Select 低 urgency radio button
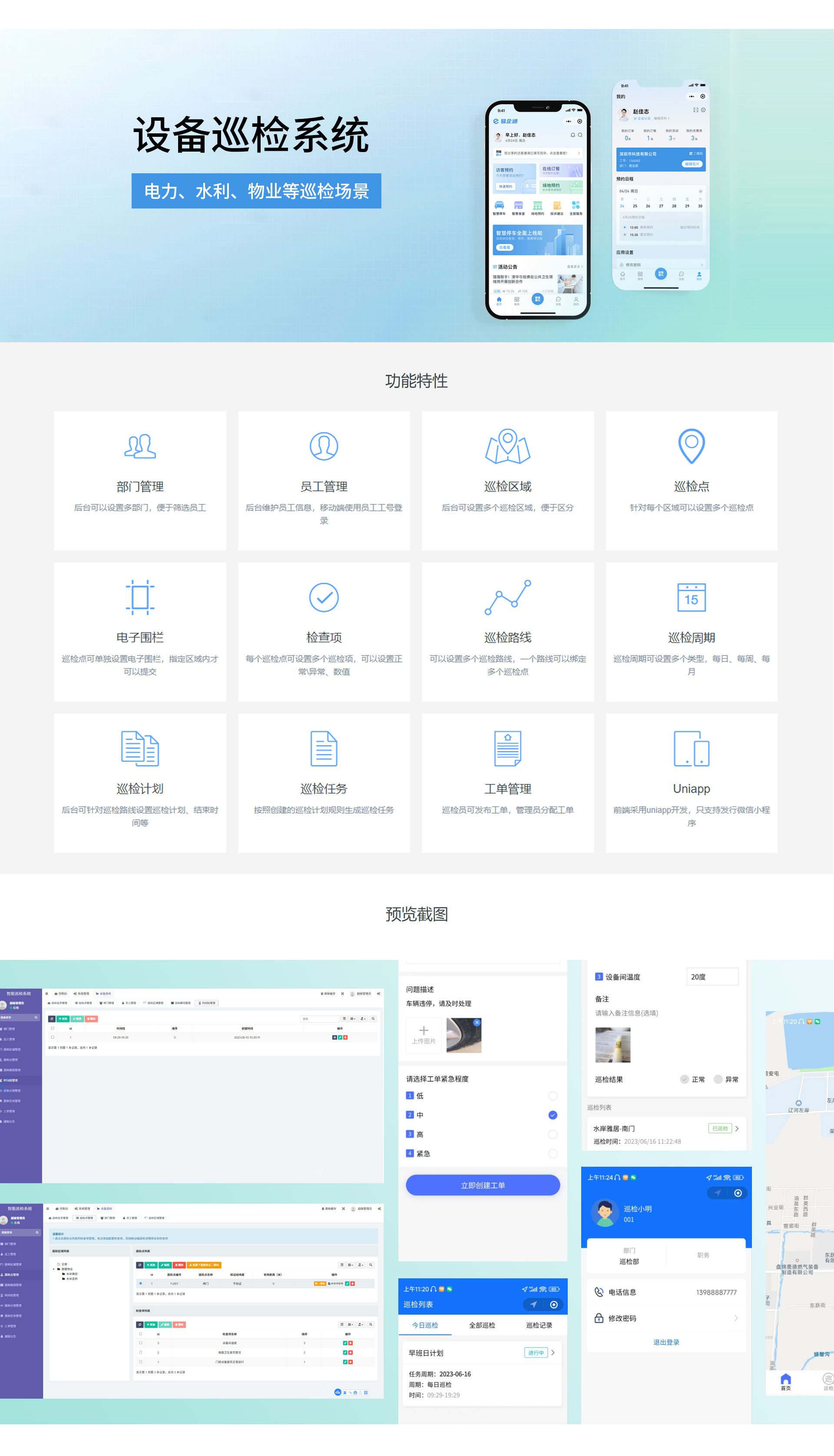 click(x=552, y=1096)
